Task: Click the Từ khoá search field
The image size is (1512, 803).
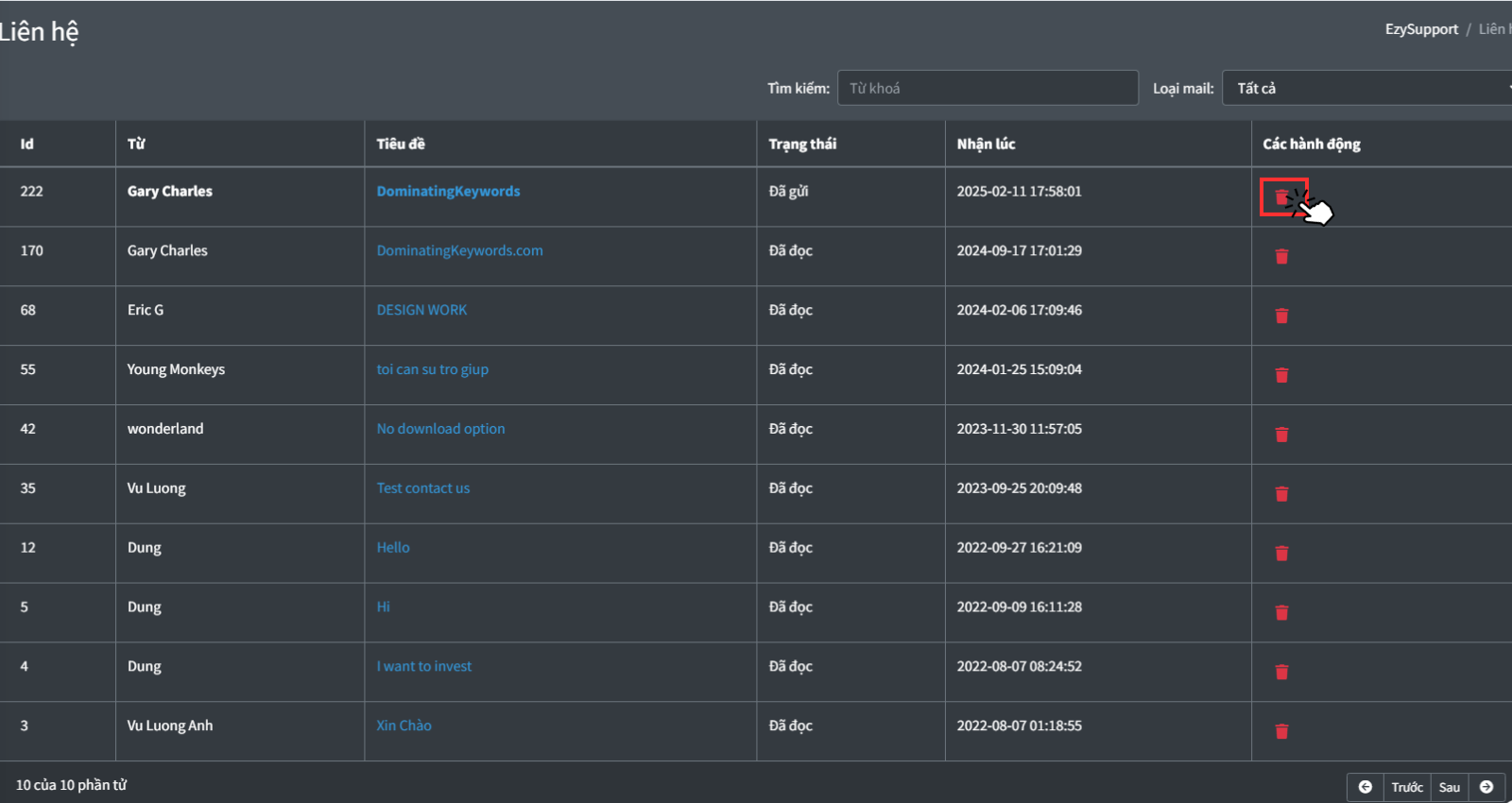Action: click(987, 88)
